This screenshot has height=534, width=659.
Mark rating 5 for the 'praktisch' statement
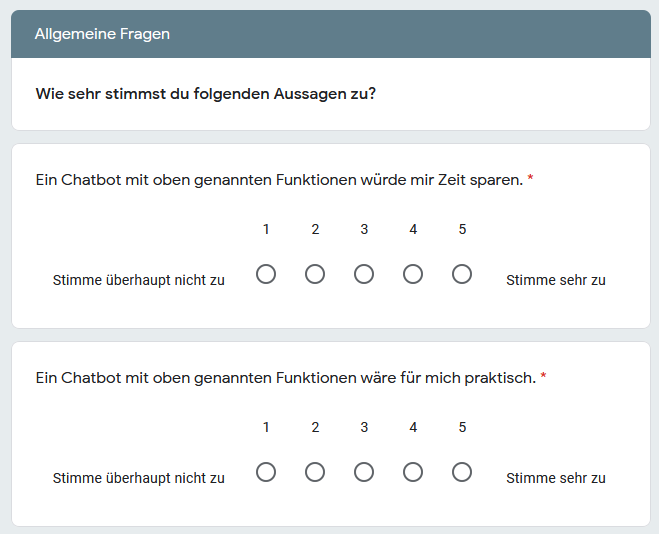pyautogui.click(x=462, y=472)
